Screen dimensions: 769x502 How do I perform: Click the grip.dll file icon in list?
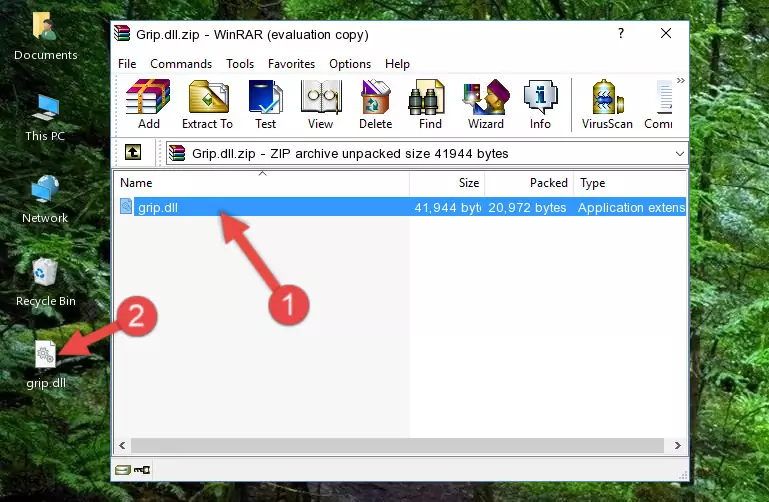point(126,206)
